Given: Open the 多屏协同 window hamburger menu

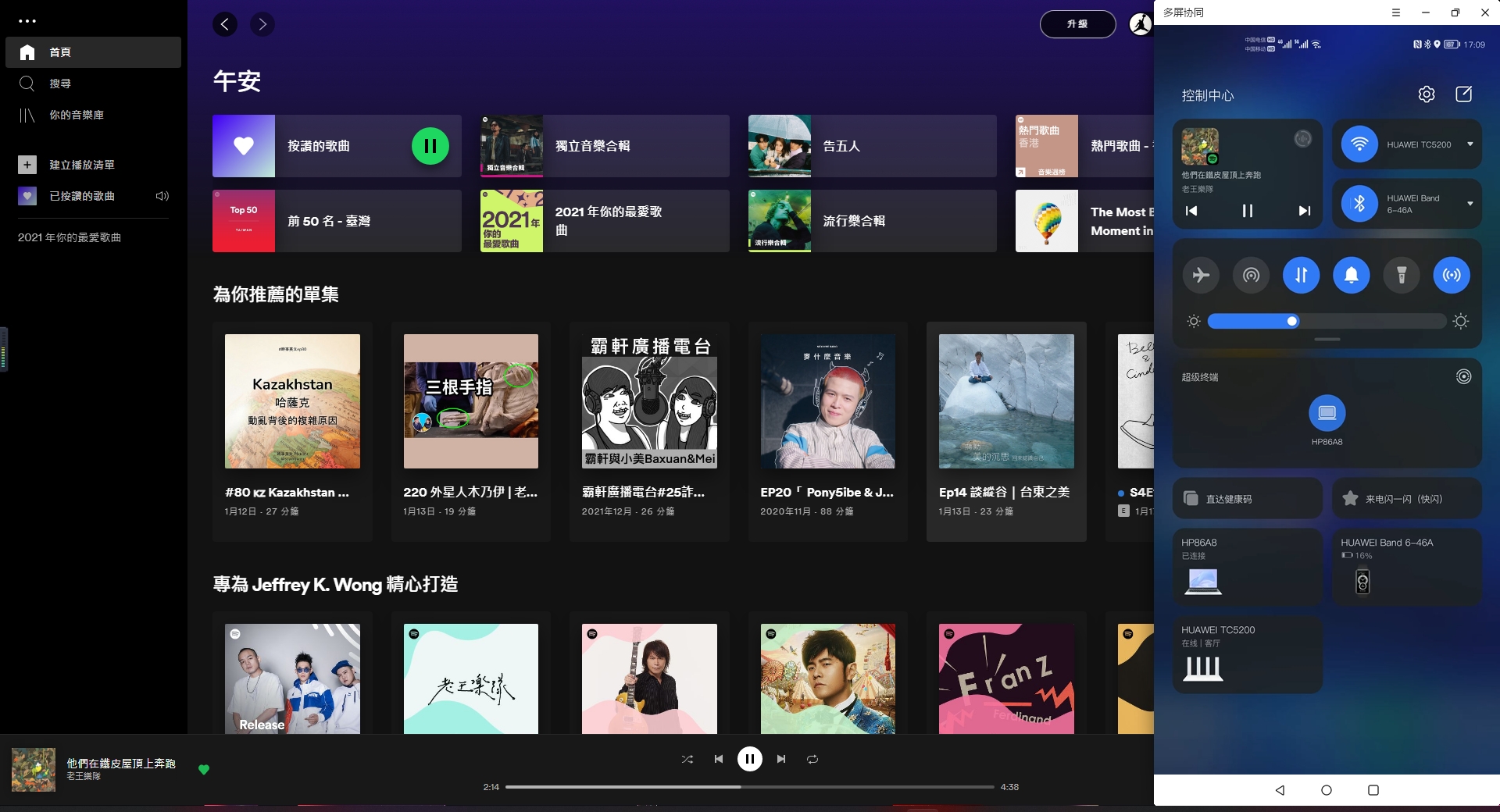Looking at the screenshot, I should pyautogui.click(x=1396, y=12).
